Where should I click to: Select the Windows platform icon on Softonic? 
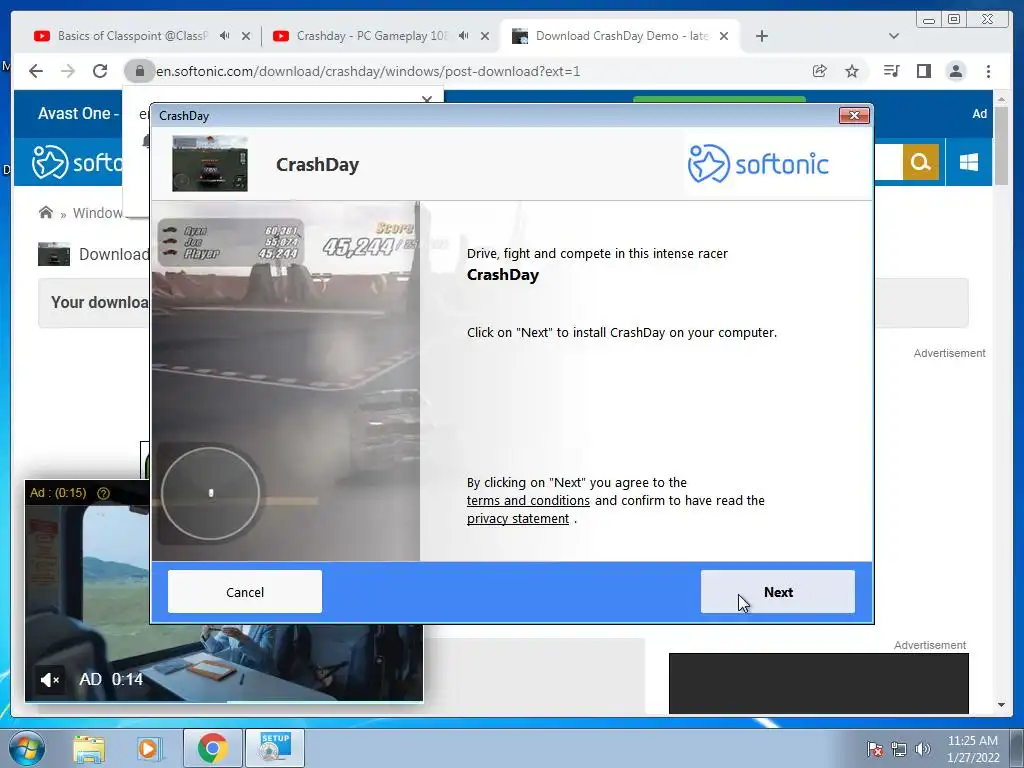(969, 162)
